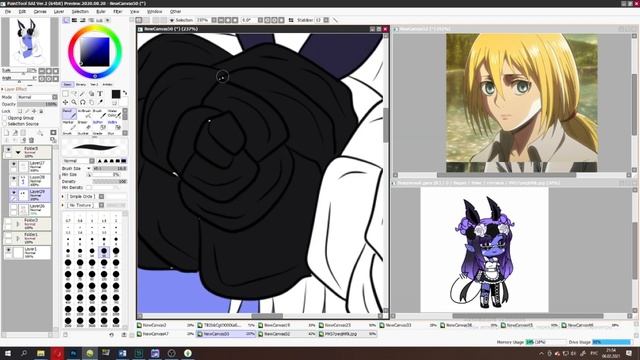Hide Layer27
This screenshot has height=360, width=640.
[x=14, y=164]
